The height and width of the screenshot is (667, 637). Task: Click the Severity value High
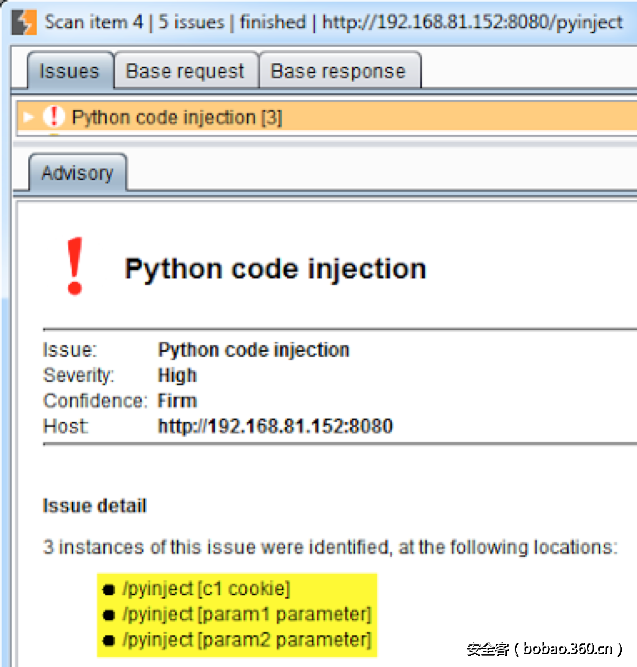pos(177,376)
